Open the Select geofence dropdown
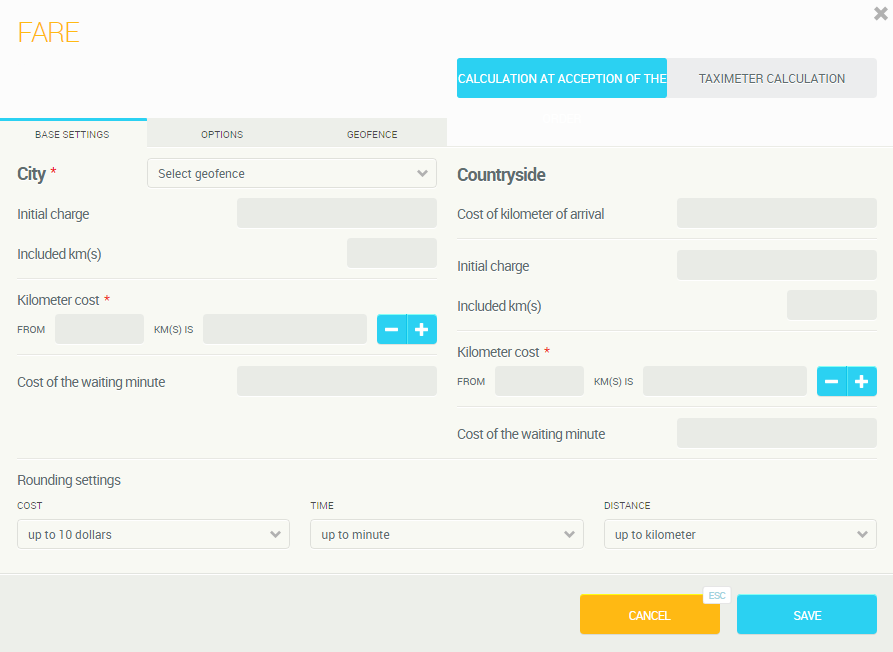Viewport: 893px width, 652px height. pyautogui.click(x=291, y=173)
